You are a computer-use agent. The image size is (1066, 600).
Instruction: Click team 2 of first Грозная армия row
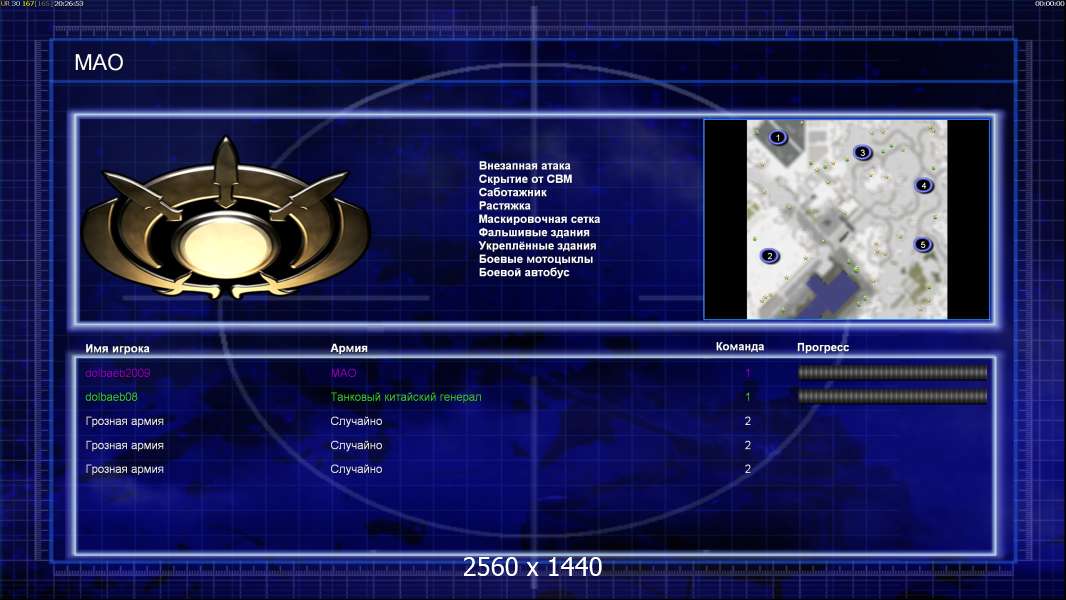point(748,421)
